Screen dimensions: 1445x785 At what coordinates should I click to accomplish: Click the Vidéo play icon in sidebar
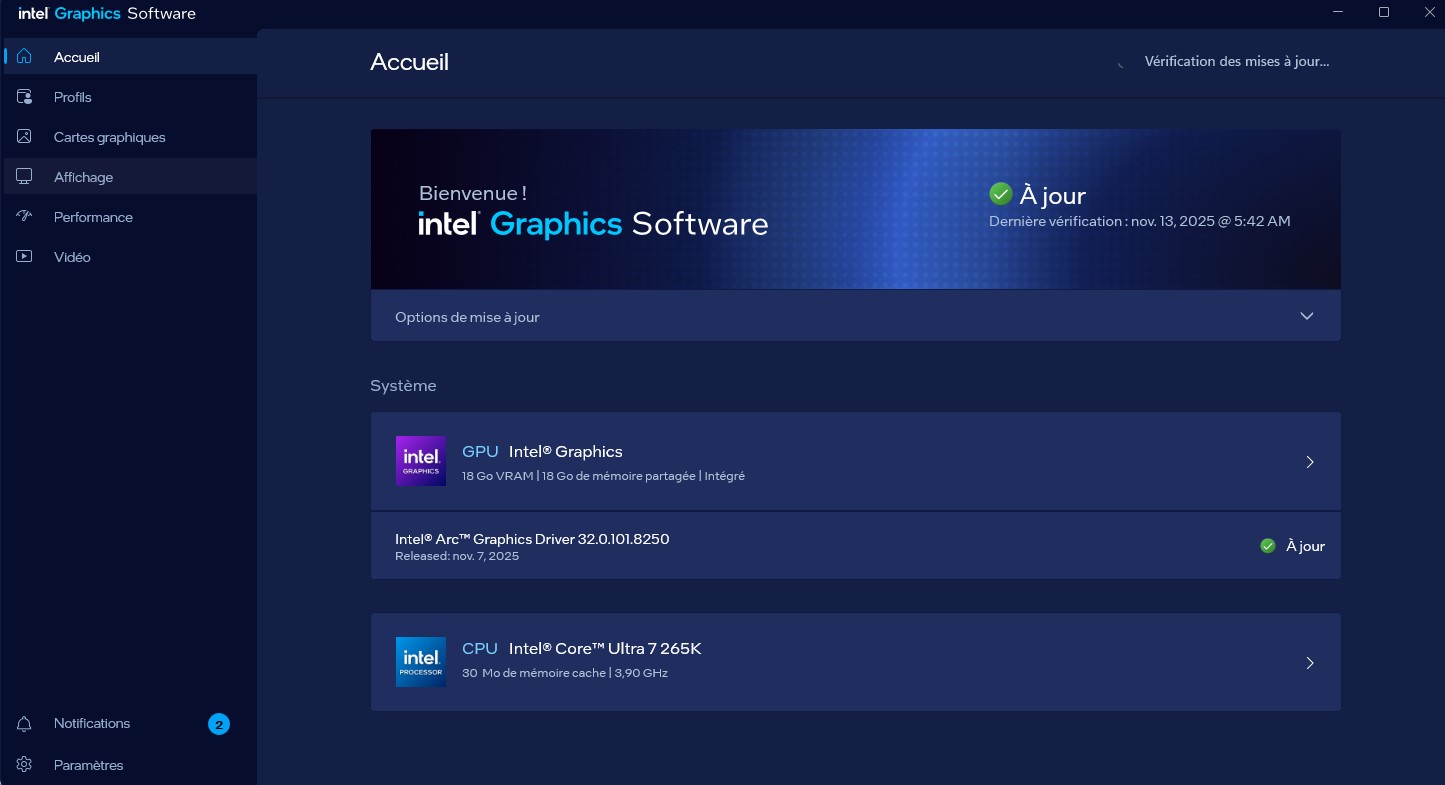pyautogui.click(x=24, y=257)
